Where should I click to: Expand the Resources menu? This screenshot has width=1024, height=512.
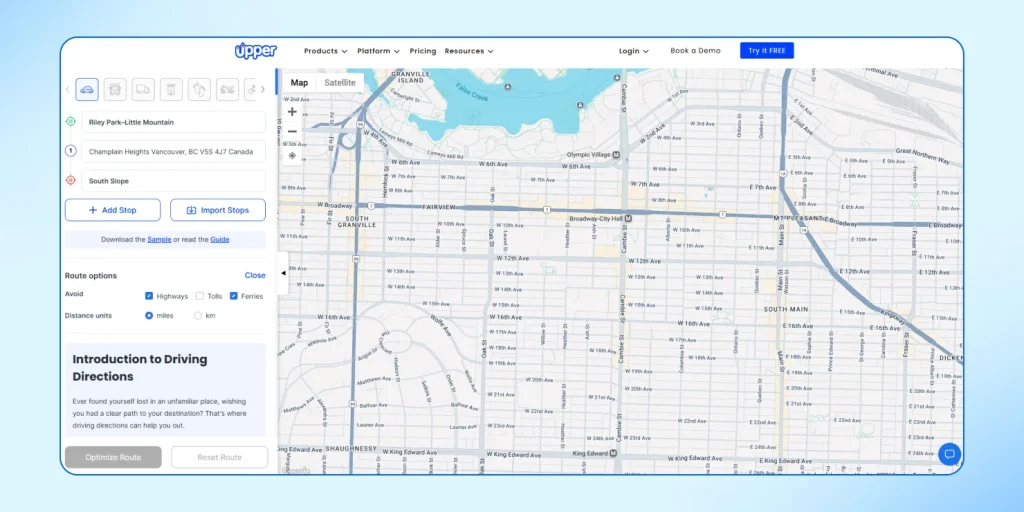coord(469,51)
